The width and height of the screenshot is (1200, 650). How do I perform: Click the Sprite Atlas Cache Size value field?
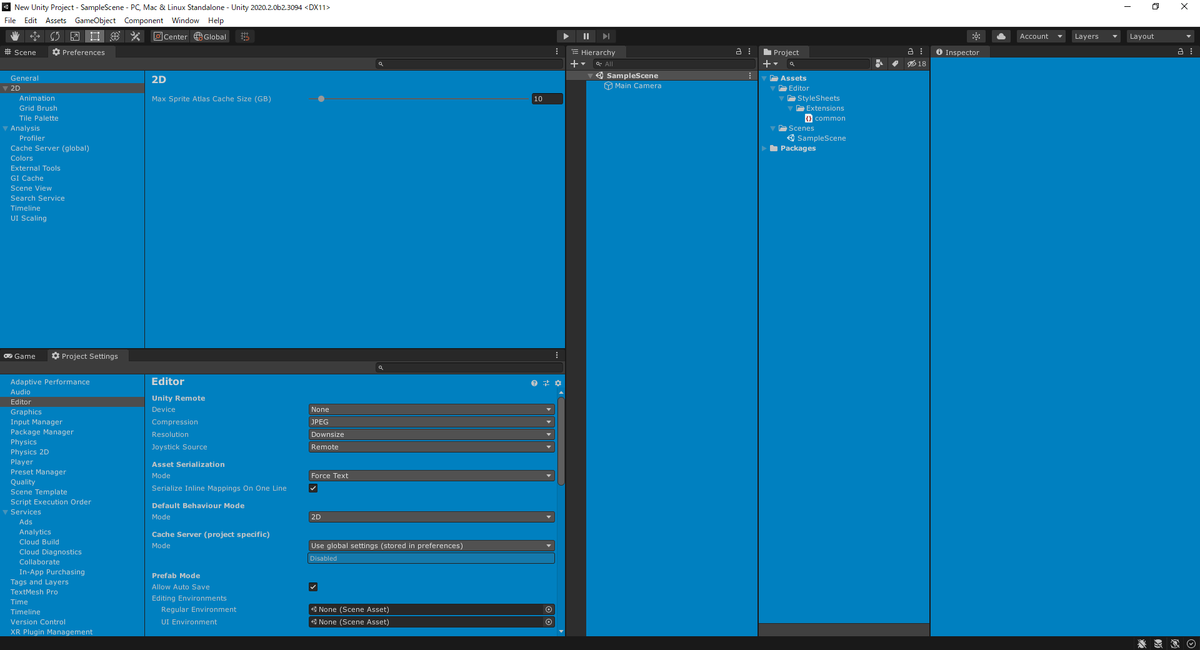click(x=547, y=99)
